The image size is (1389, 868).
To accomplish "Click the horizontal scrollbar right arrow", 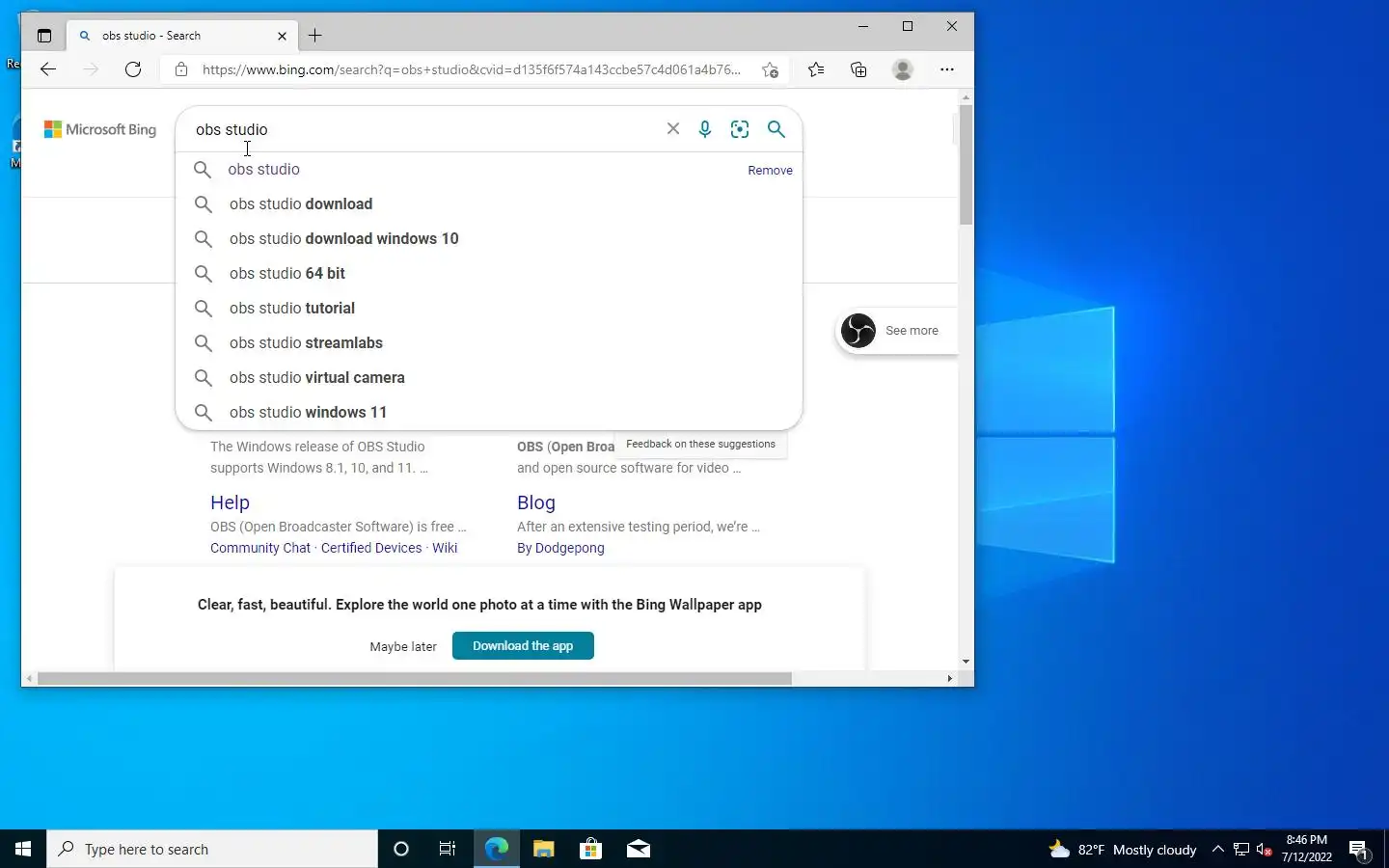I will [950, 678].
